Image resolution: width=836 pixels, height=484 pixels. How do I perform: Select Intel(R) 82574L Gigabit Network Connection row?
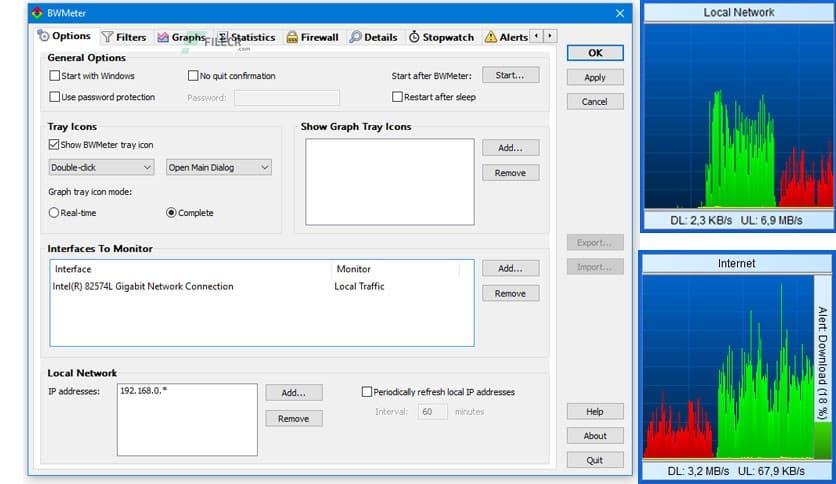click(262, 286)
